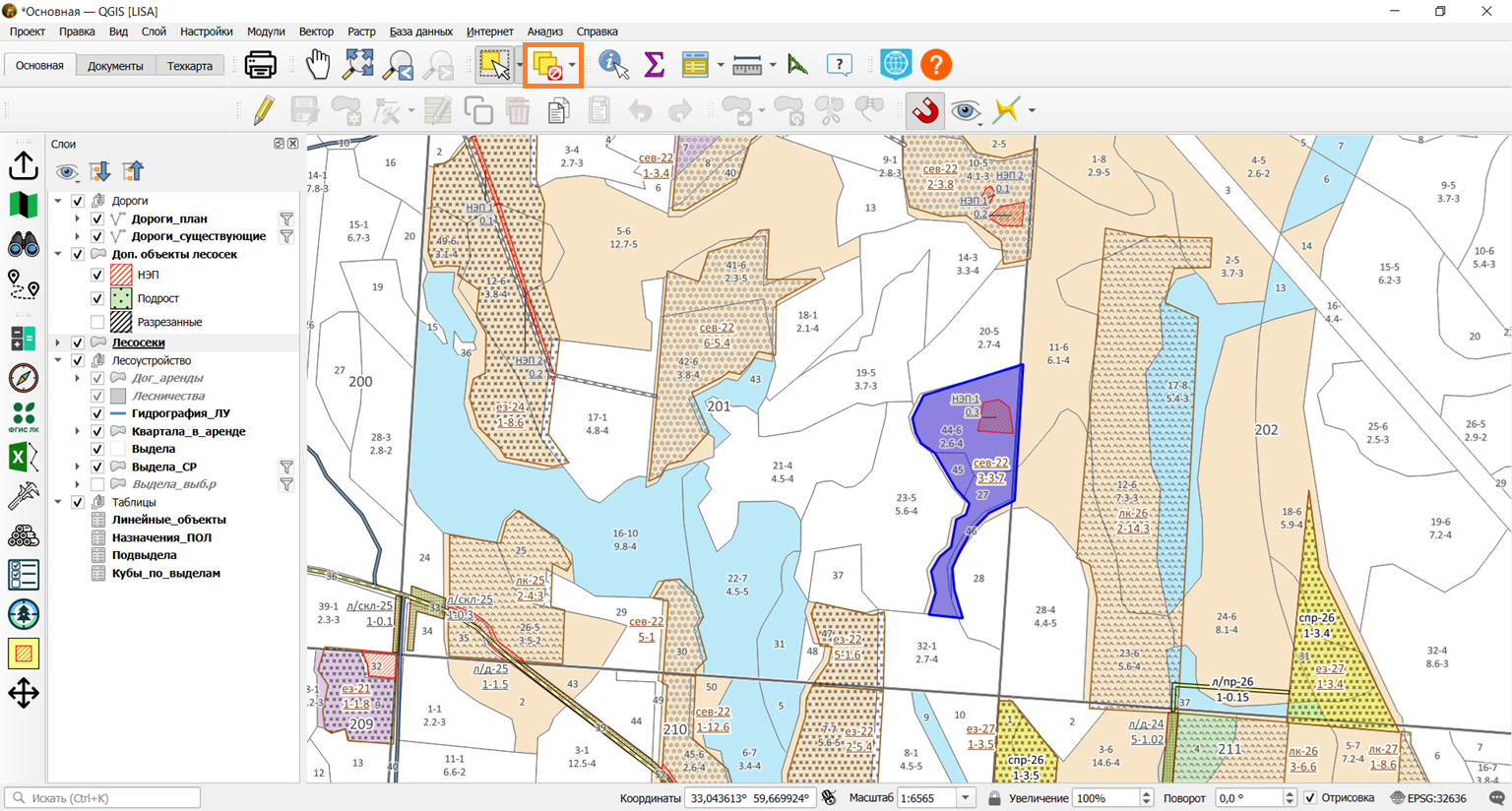The width and height of the screenshot is (1512, 811).
Task: Click the Deselect features icon
Action: (x=547, y=65)
